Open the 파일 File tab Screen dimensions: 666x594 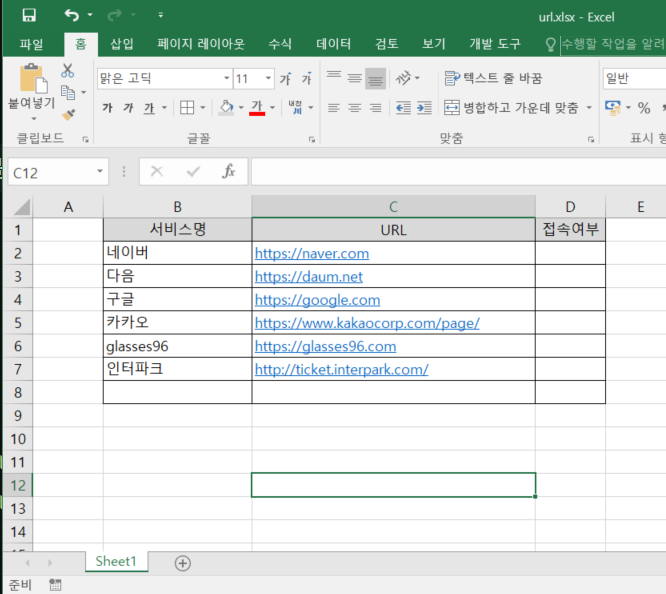pyautogui.click(x=31, y=44)
